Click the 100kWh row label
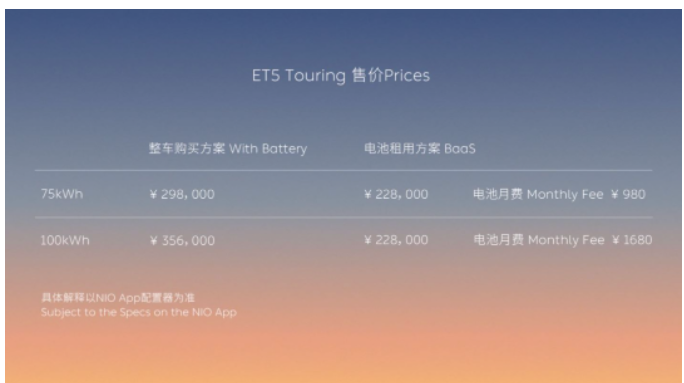This screenshot has height=383, width=684. (x=65, y=240)
